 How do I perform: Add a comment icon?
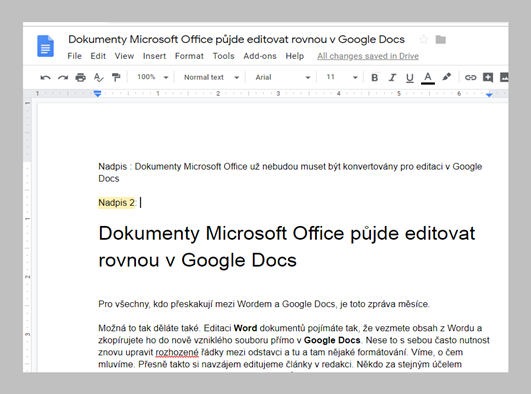pyautogui.click(x=488, y=78)
